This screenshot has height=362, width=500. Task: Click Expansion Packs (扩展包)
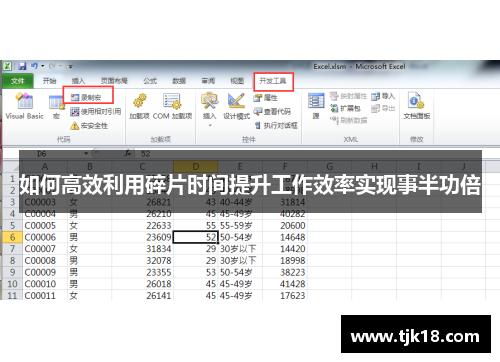tap(345, 108)
